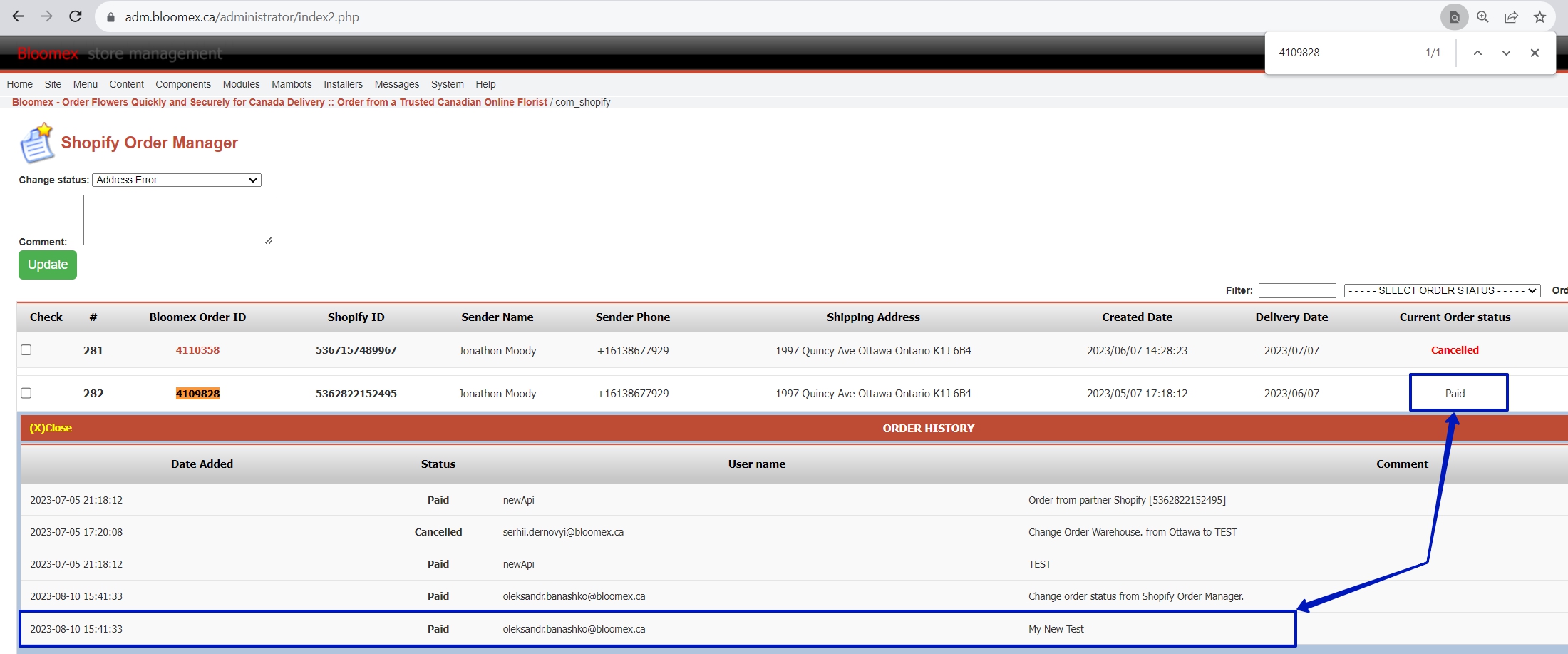The image size is (1568, 654).
Task: Click the Change Order Warehouse comment
Action: 1133,532
